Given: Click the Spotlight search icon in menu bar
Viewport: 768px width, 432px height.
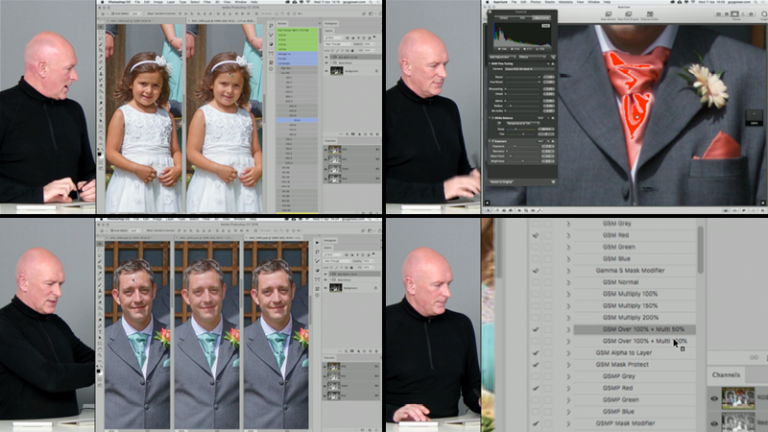Looking at the screenshot, I should point(754,4).
